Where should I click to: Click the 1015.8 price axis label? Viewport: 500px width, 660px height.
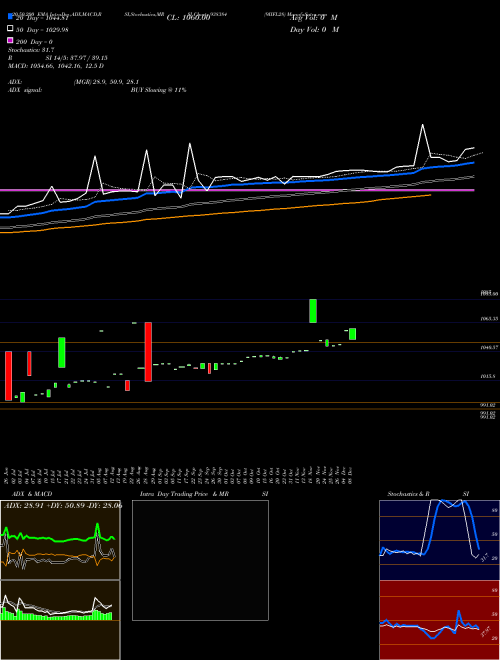489,376
